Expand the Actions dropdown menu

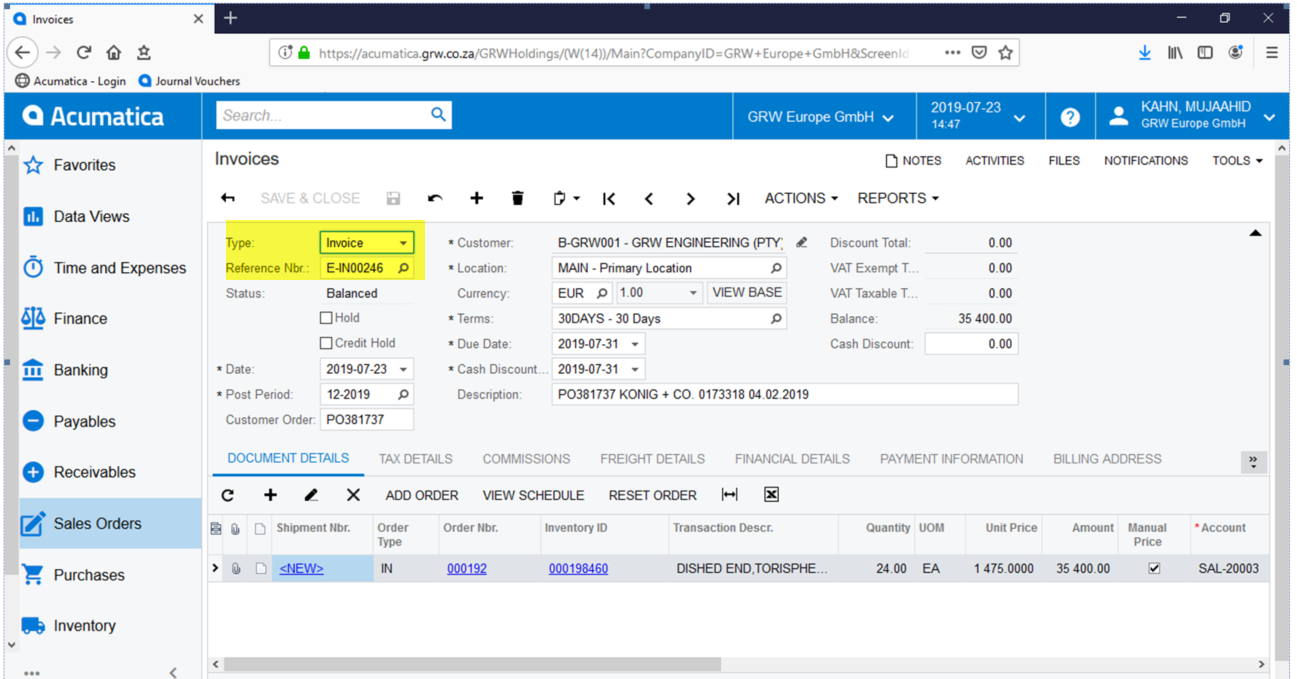(801, 198)
